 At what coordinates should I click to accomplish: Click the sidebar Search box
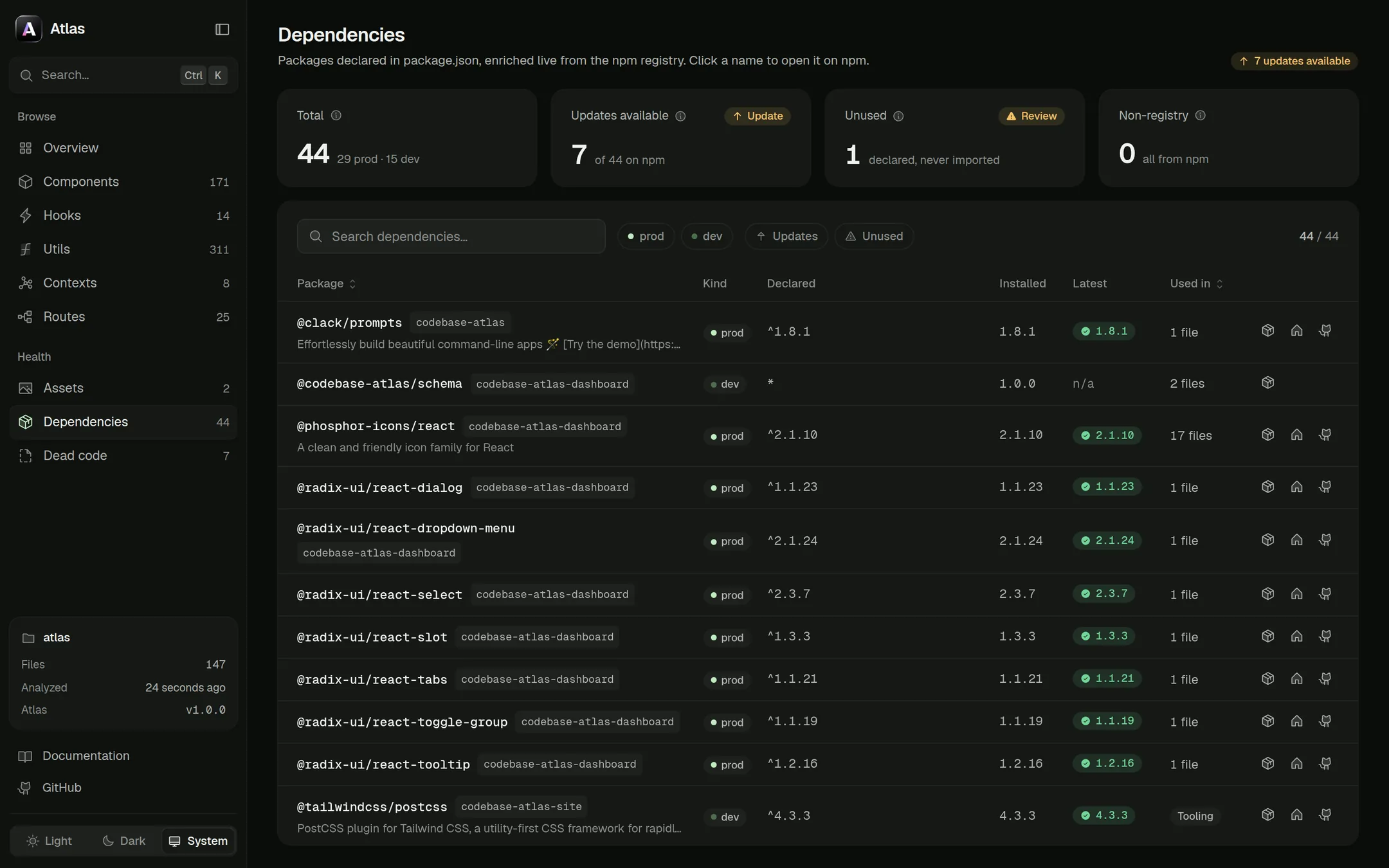(123, 75)
